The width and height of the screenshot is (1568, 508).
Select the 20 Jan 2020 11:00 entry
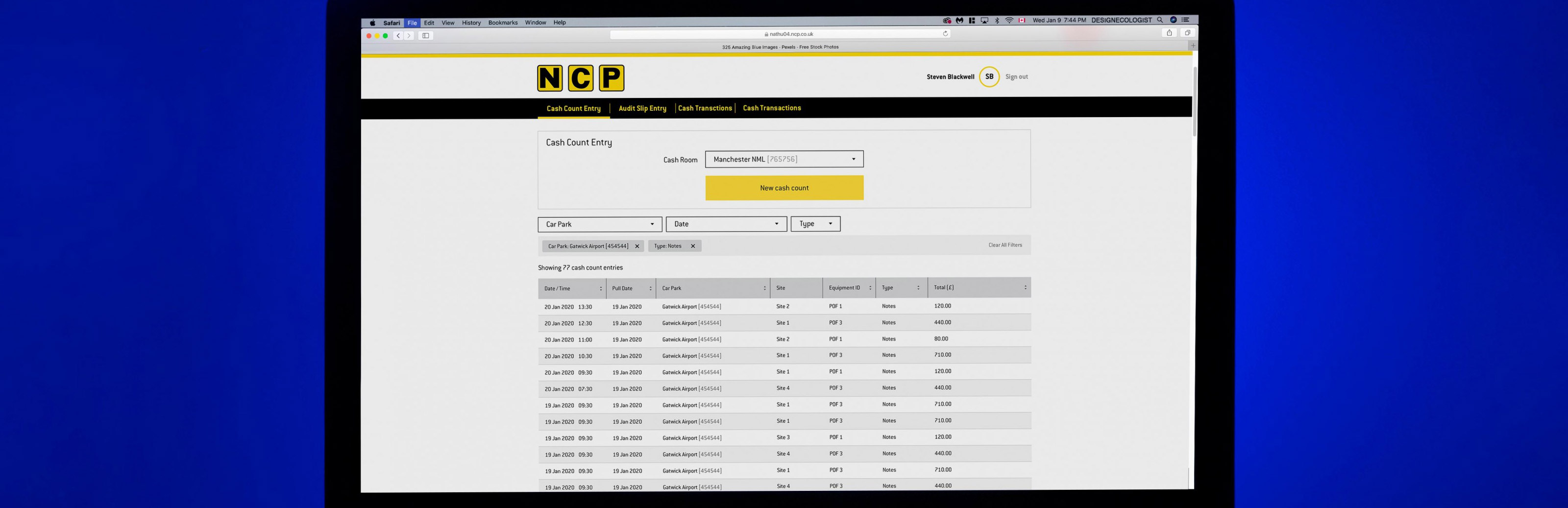tap(784, 339)
